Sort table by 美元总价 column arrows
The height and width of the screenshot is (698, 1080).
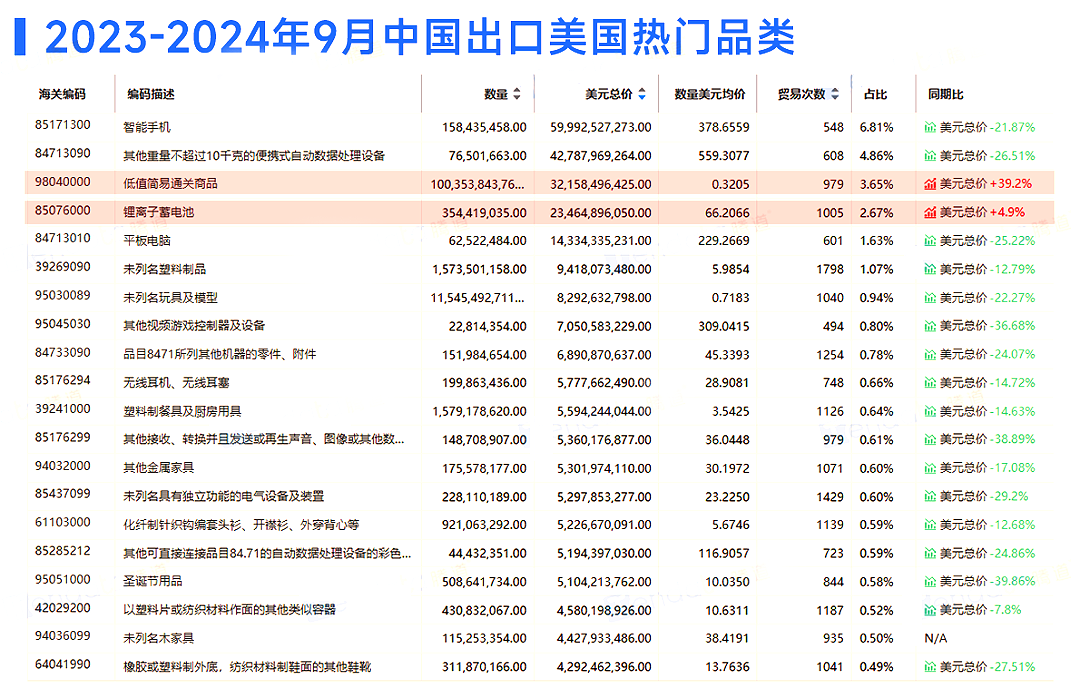(x=642, y=94)
